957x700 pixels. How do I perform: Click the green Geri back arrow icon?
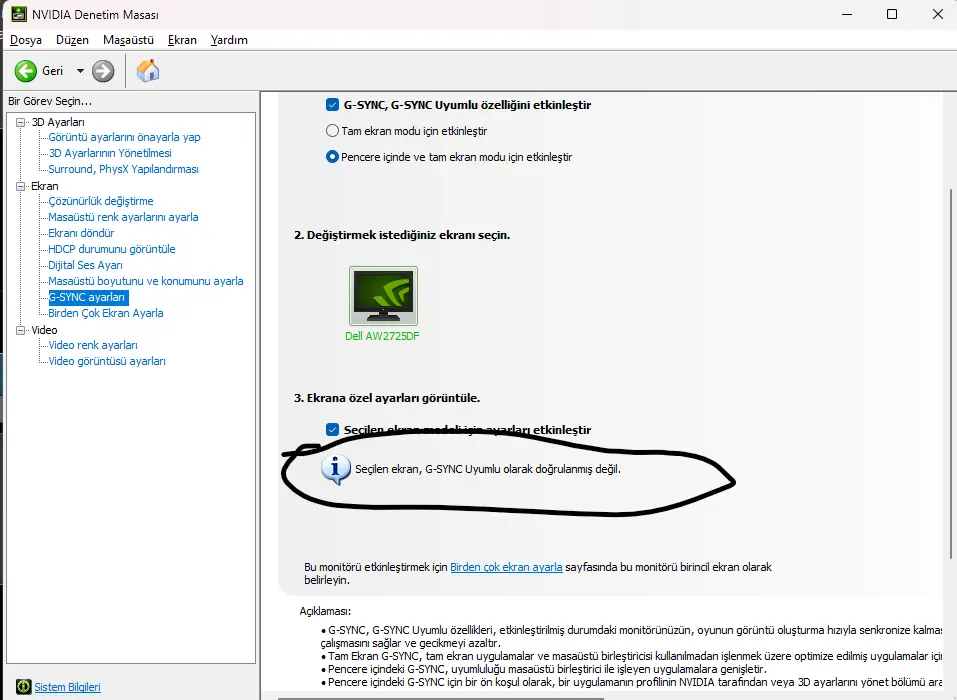point(26,71)
